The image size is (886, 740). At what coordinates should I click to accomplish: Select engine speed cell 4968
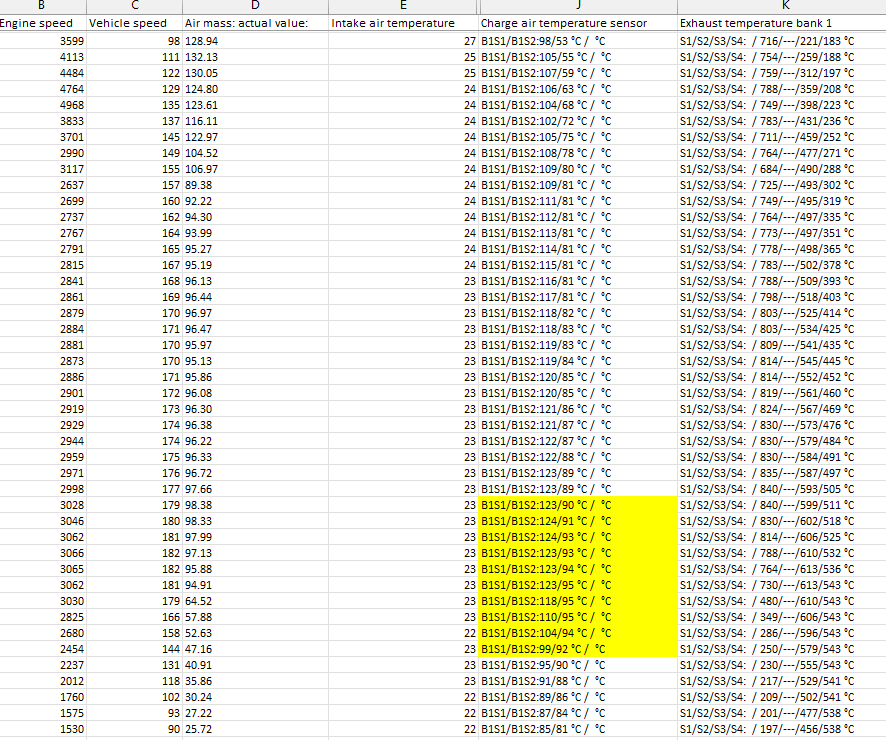click(x=43, y=105)
